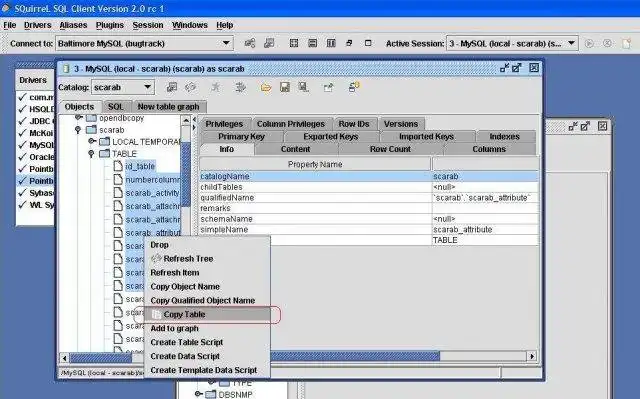Viewport: 640px width, 399px height.
Task: Click tree pane horizontal scrollbar left arrow
Action: 64,358
